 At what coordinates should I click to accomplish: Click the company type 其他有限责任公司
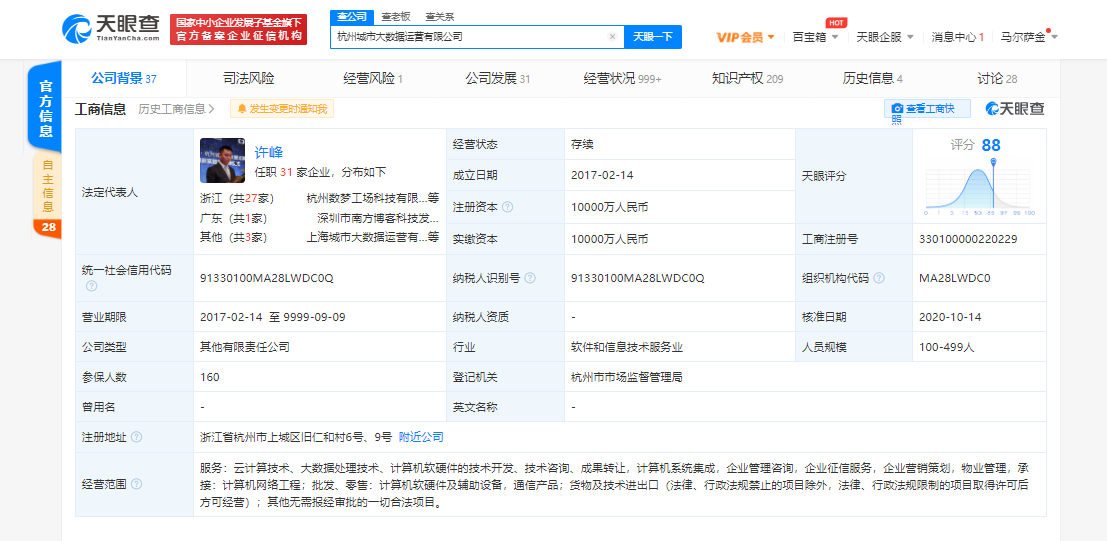tap(244, 347)
